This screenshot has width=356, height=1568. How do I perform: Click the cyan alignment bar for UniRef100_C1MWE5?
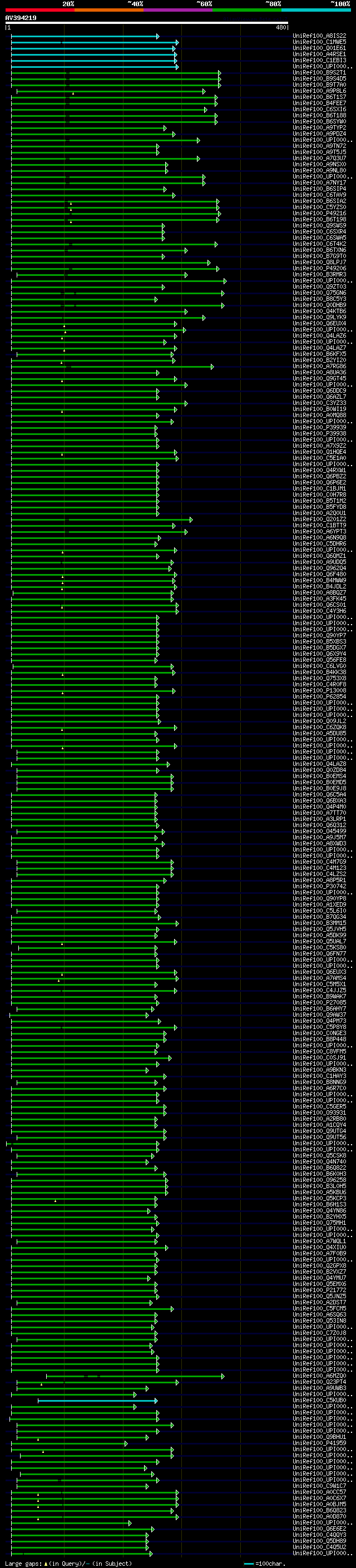point(95,43)
